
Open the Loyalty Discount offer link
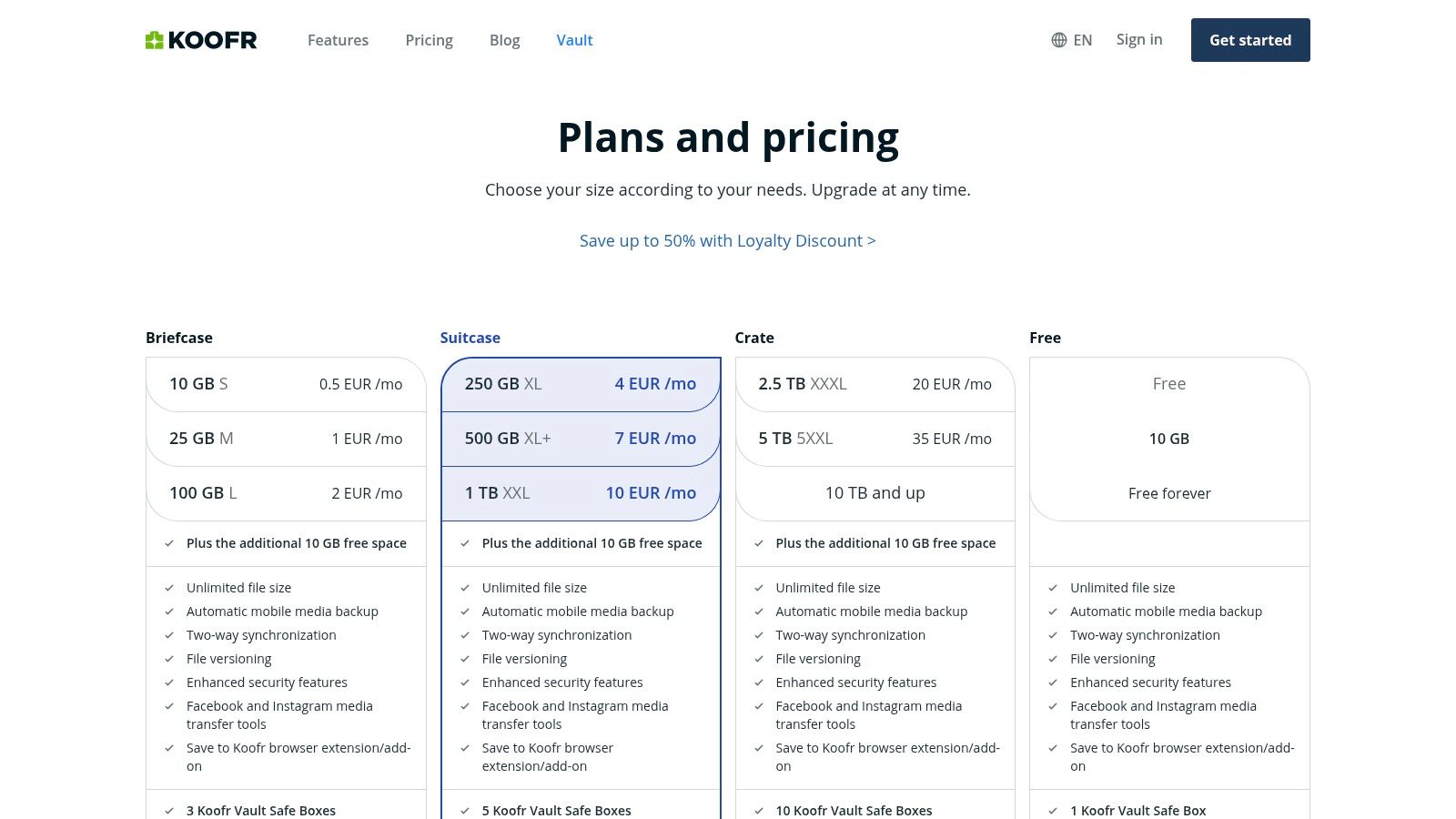pyautogui.click(x=727, y=241)
